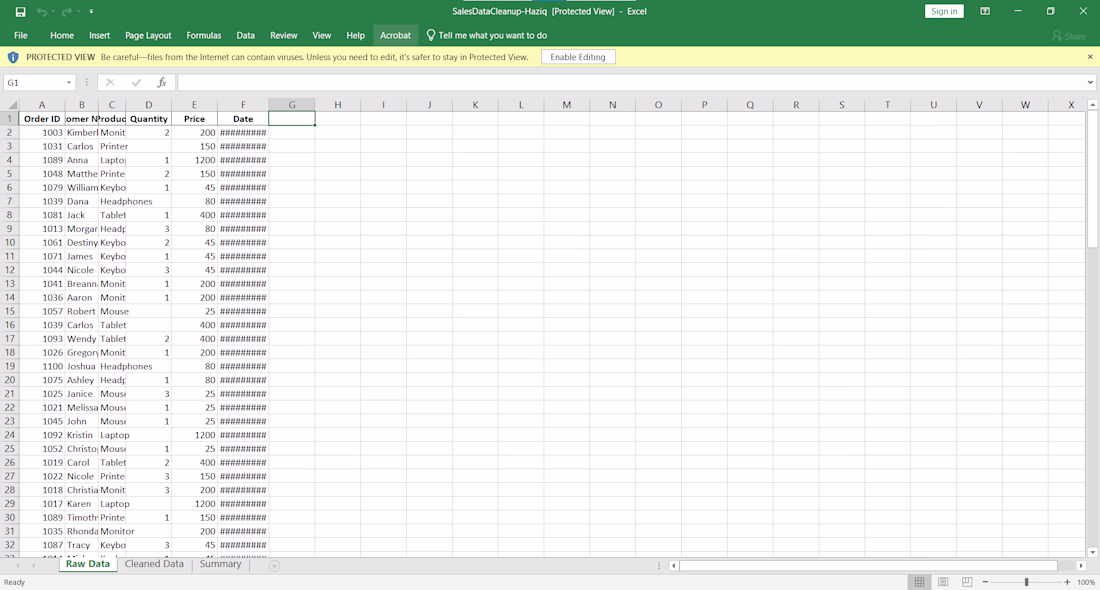
Task: Close the Protected View message bar
Action: 1090,57
